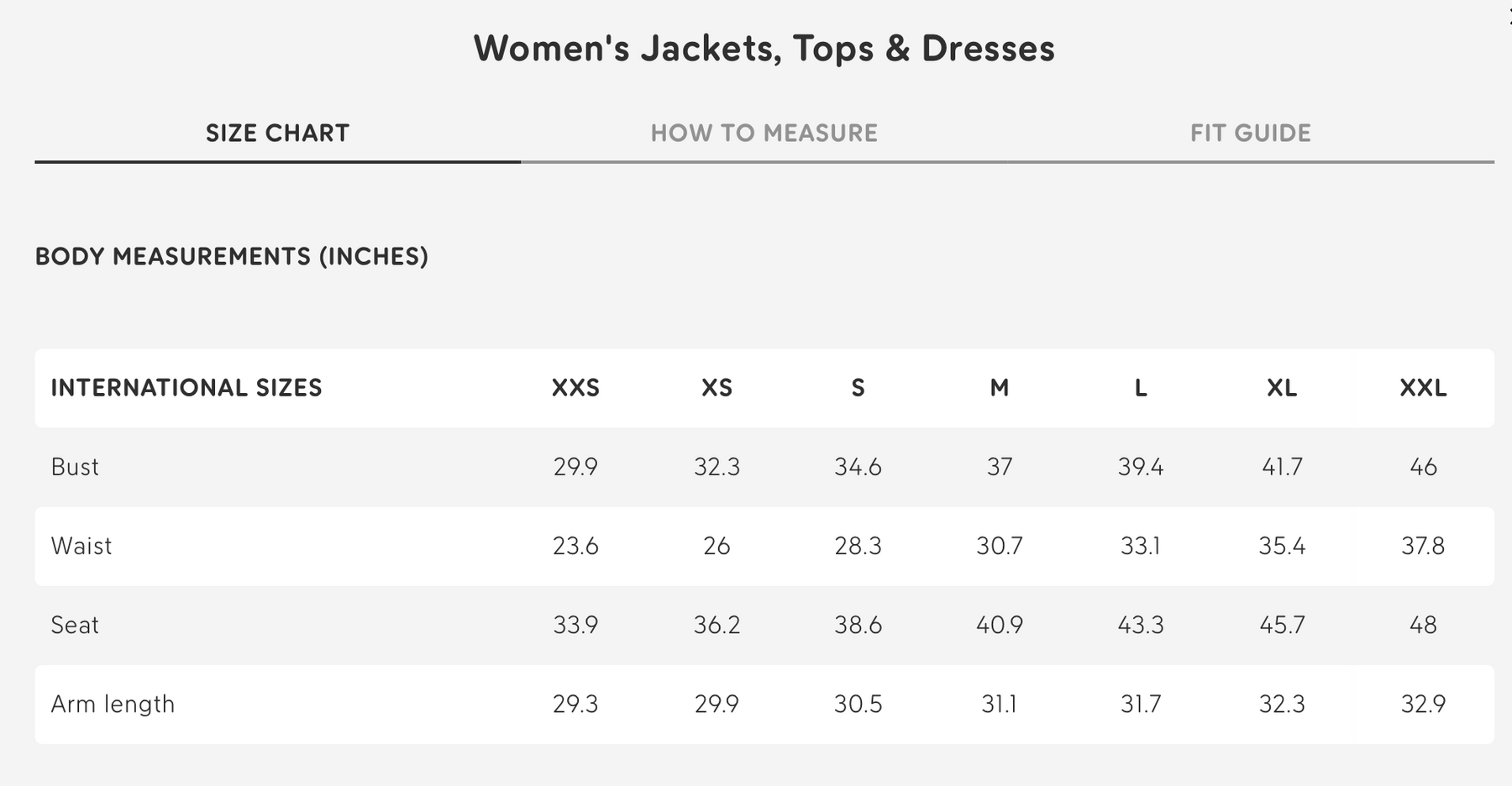Click the XS size column header

pyautogui.click(x=717, y=388)
